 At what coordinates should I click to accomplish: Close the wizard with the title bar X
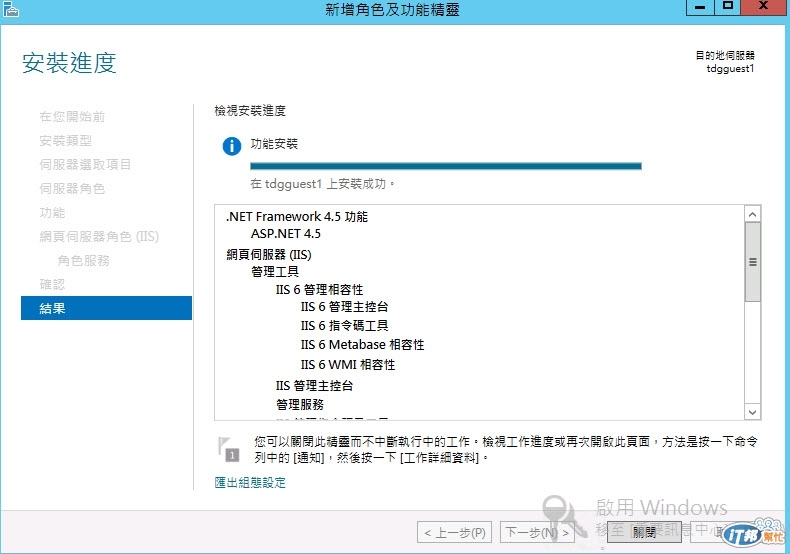(763, 7)
